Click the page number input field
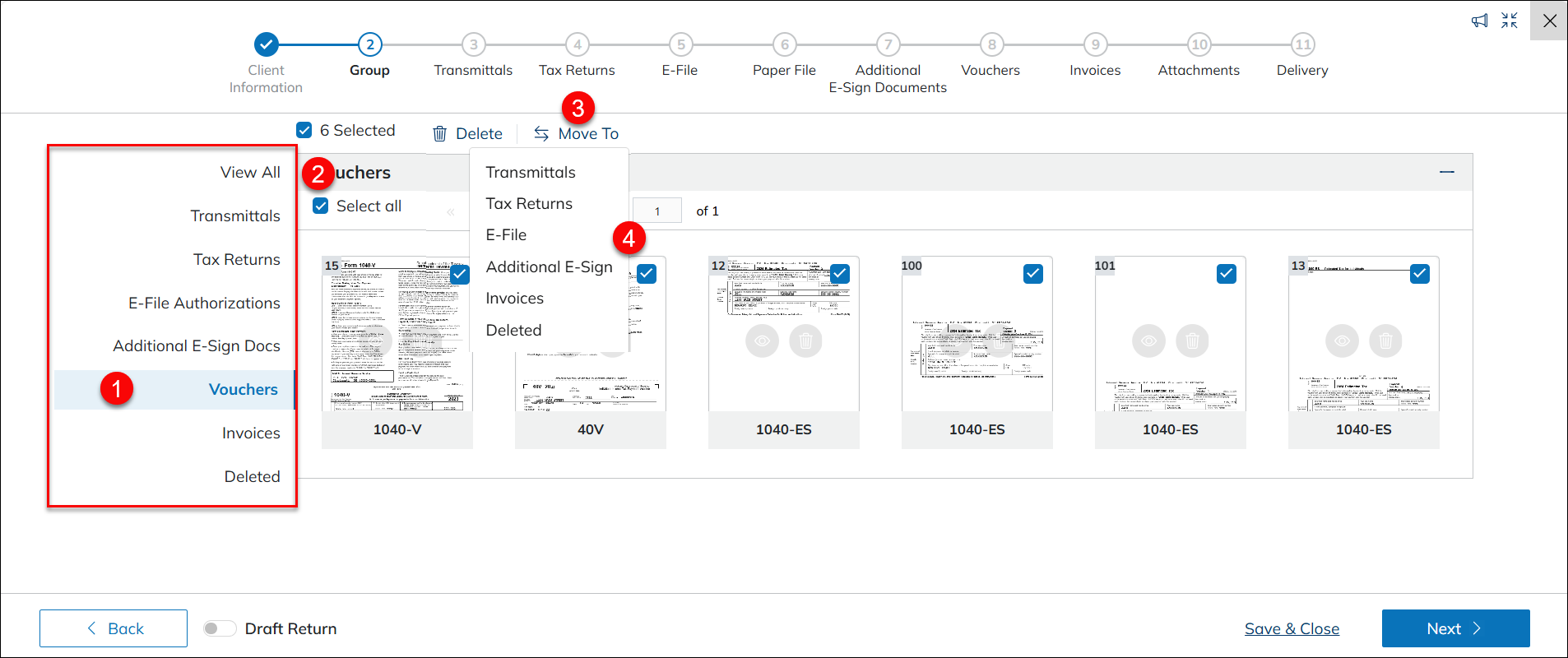 pos(657,211)
